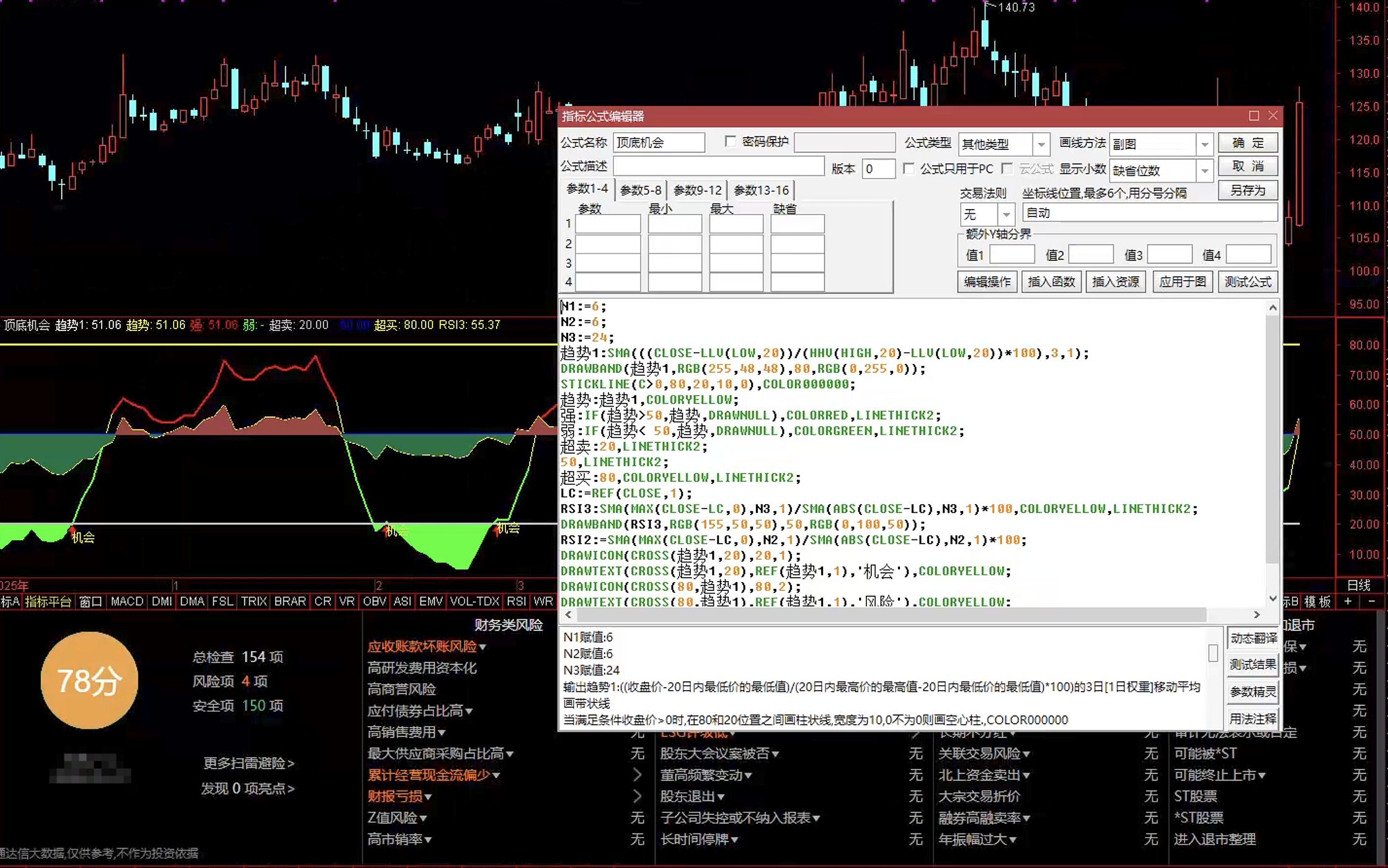Click the 测试结果 button

[1253, 665]
